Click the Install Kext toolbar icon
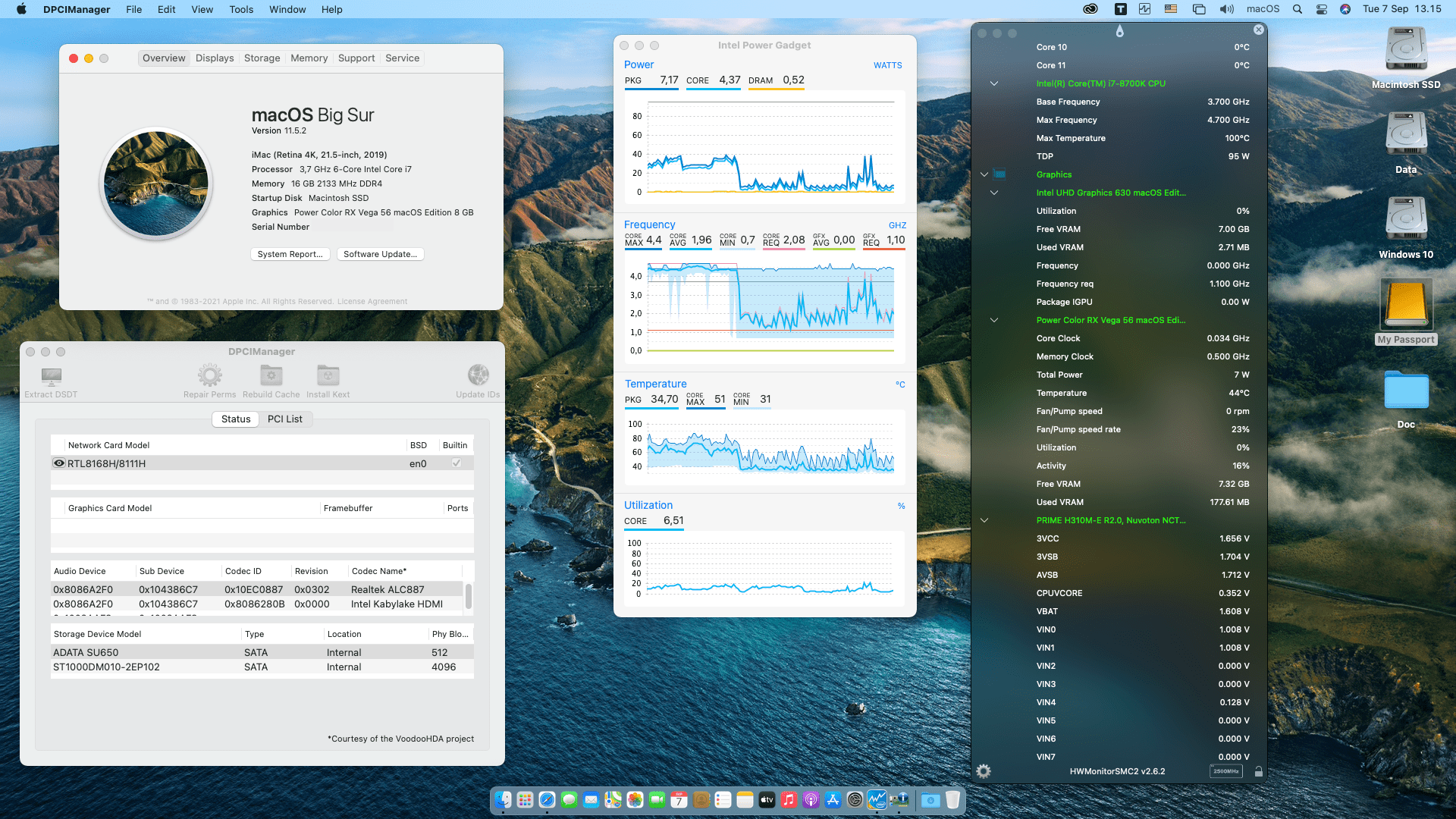1456x819 pixels. click(328, 375)
